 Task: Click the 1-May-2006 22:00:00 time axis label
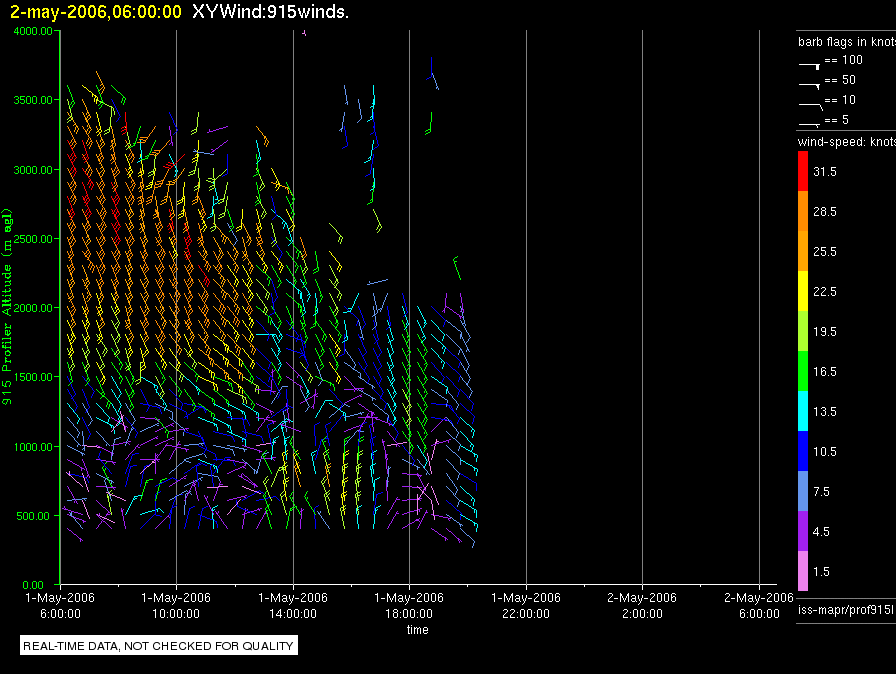pos(526,604)
